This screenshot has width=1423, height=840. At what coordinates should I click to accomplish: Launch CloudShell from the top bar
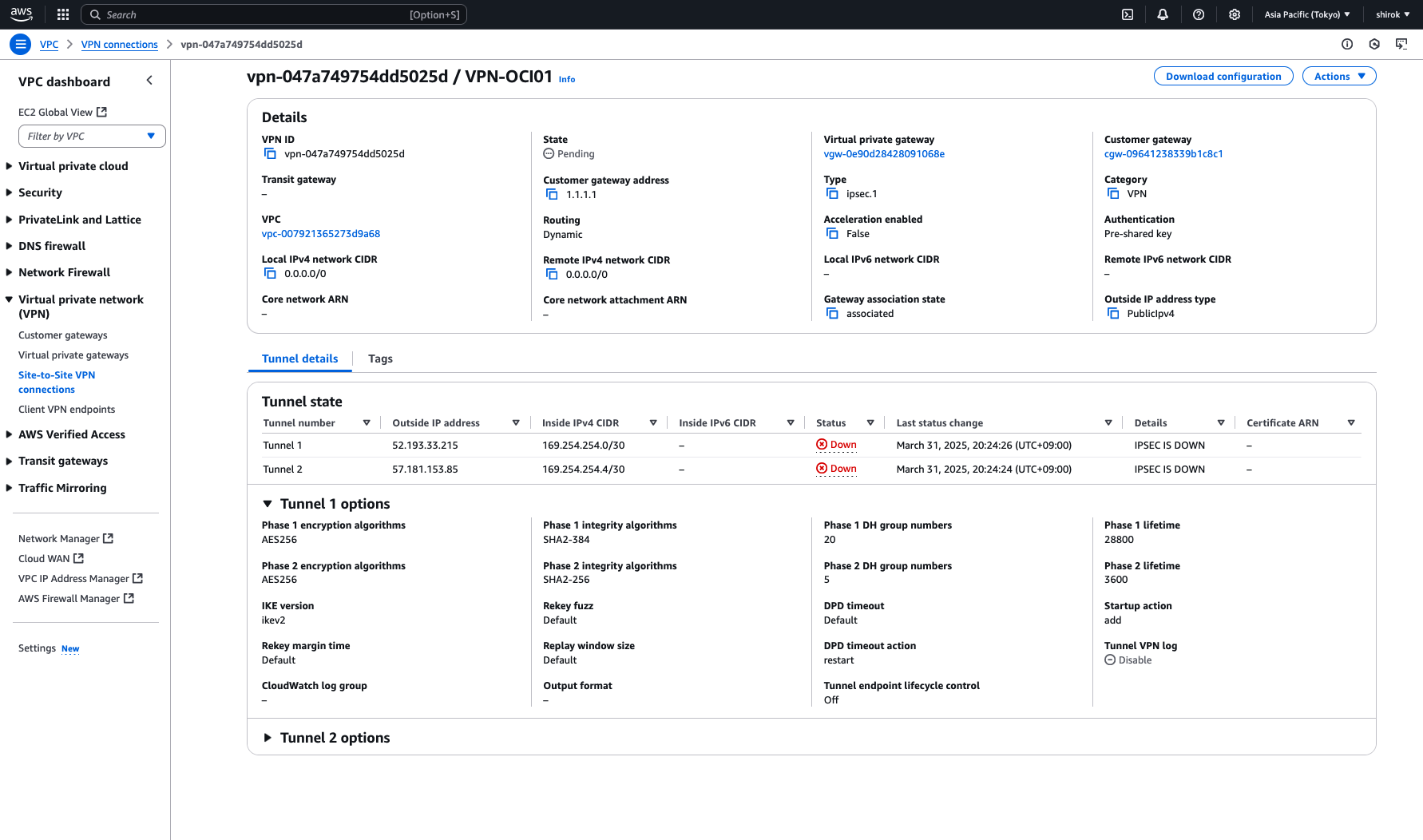(1128, 14)
